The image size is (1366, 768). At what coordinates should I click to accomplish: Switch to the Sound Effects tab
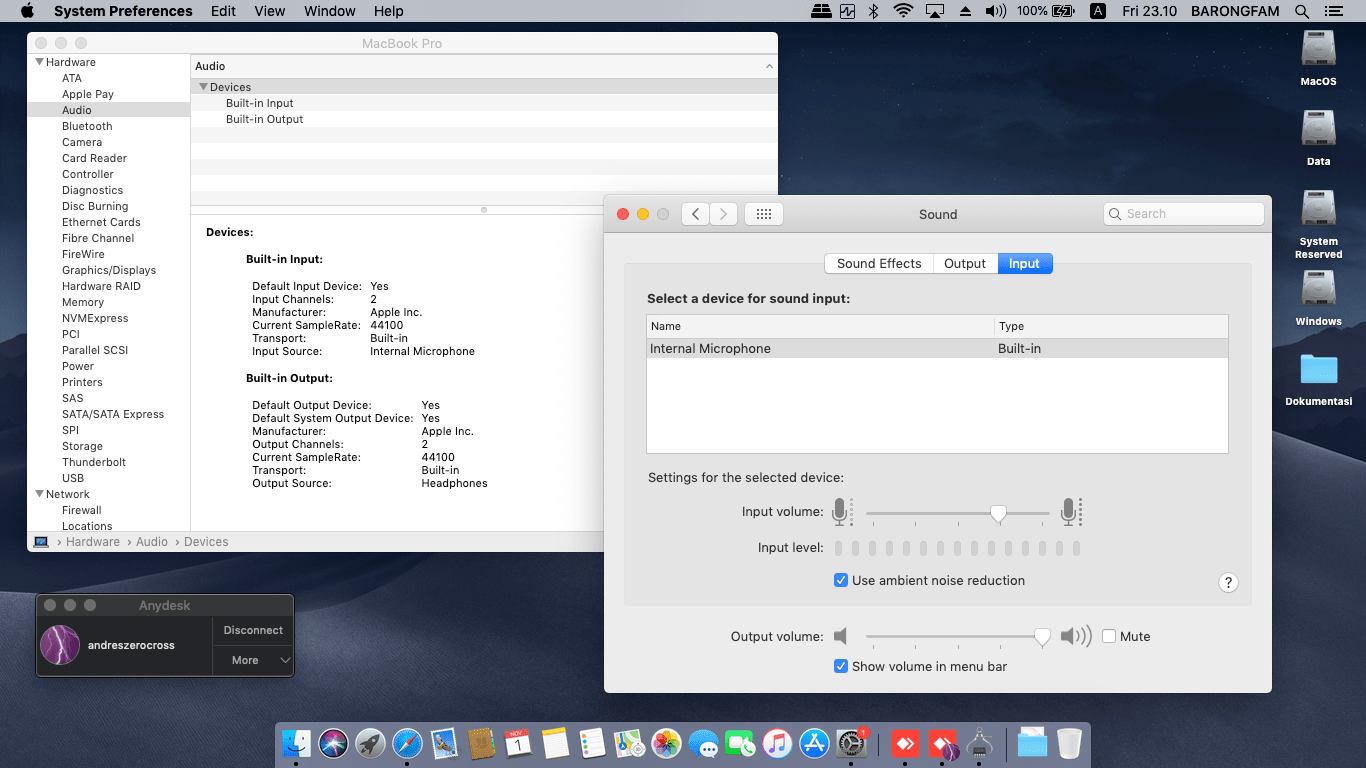coord(879,263)
